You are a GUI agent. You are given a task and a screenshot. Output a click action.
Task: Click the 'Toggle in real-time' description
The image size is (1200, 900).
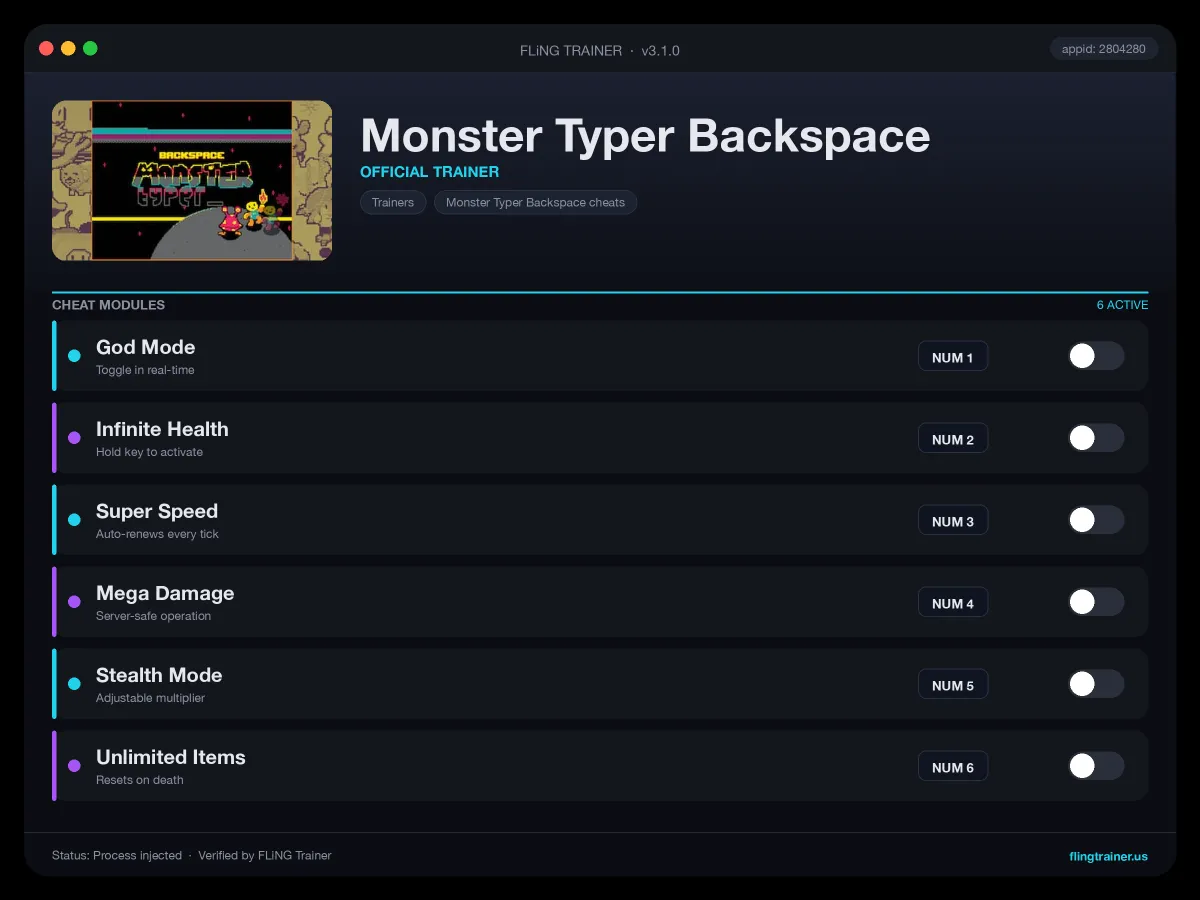pyautogui.click(x=145, y=370)
